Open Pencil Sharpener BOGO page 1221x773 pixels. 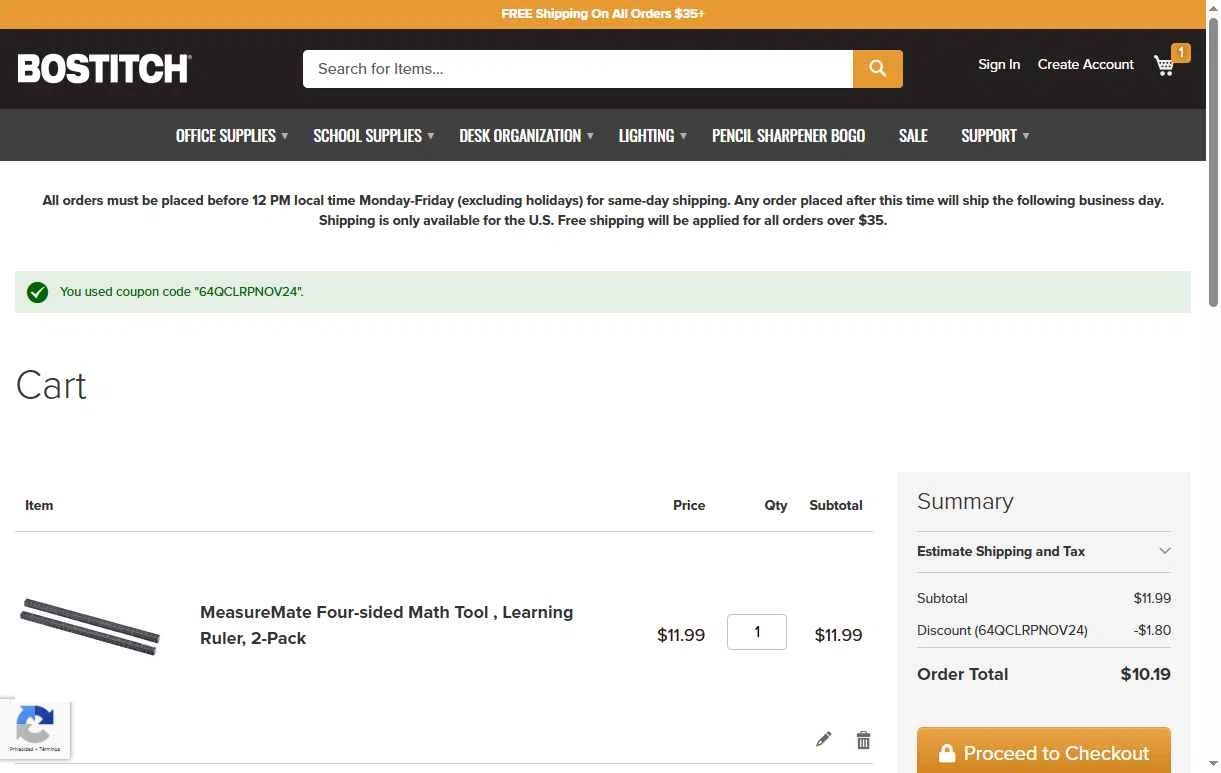point(788,135)
